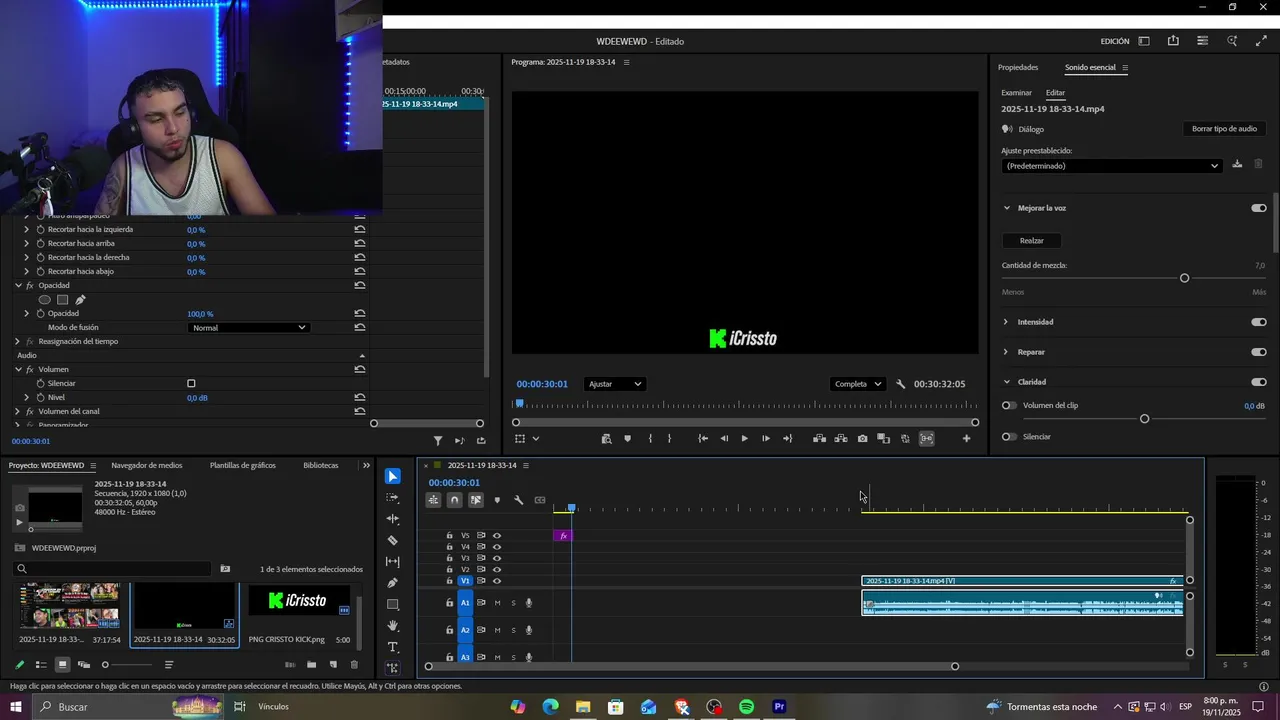The height and width of the screenshot is (720, 1280).
Task: Open Button Editor plus icon
Action: 966,439
